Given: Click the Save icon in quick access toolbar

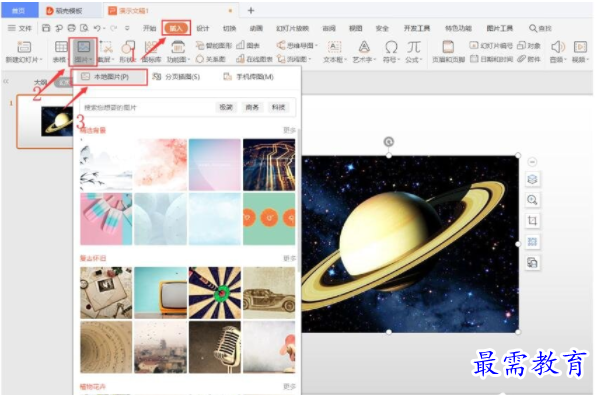Looking at the screenshot, I should tap(46, 28).
